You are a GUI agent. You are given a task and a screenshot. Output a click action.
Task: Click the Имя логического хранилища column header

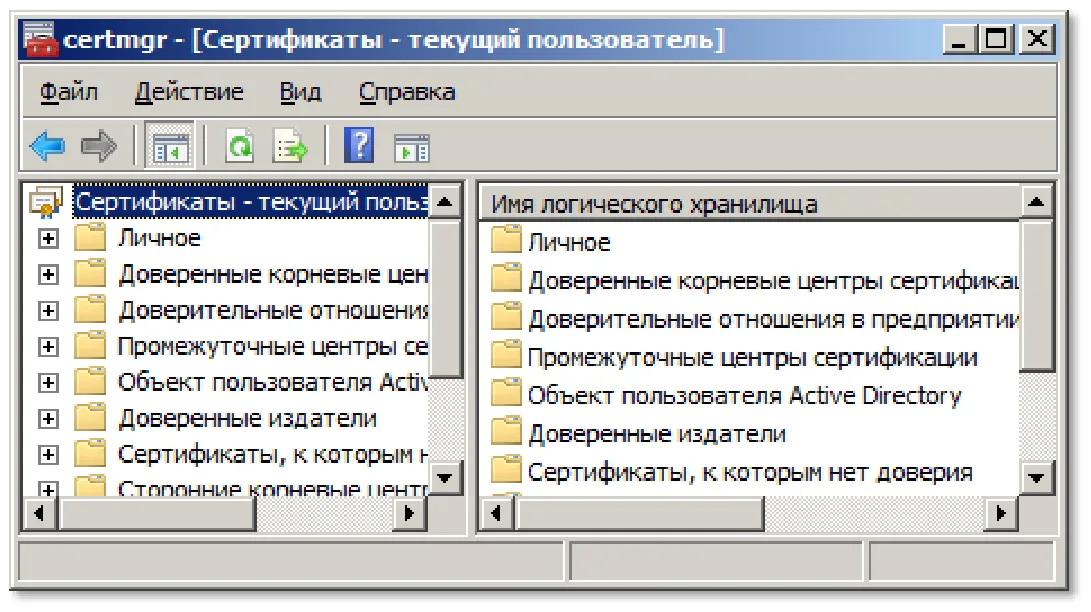click(750, 204)
